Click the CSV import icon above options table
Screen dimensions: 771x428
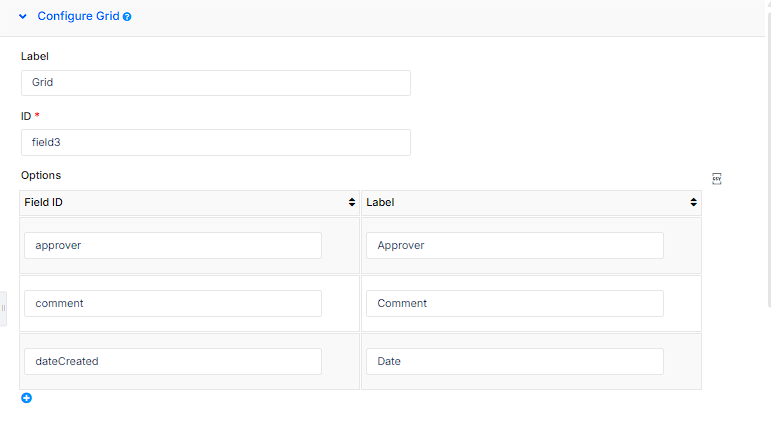point(716,179)
